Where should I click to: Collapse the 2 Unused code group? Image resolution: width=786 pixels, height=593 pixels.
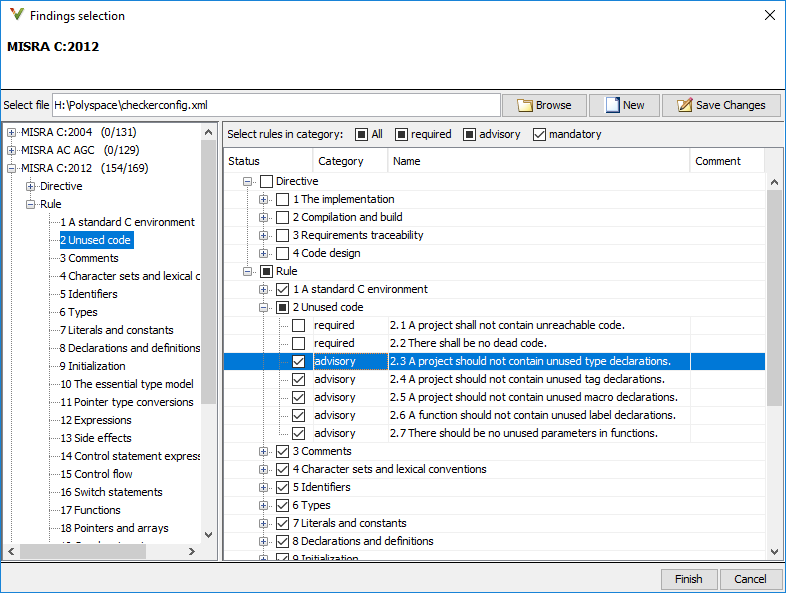point(263,307)
